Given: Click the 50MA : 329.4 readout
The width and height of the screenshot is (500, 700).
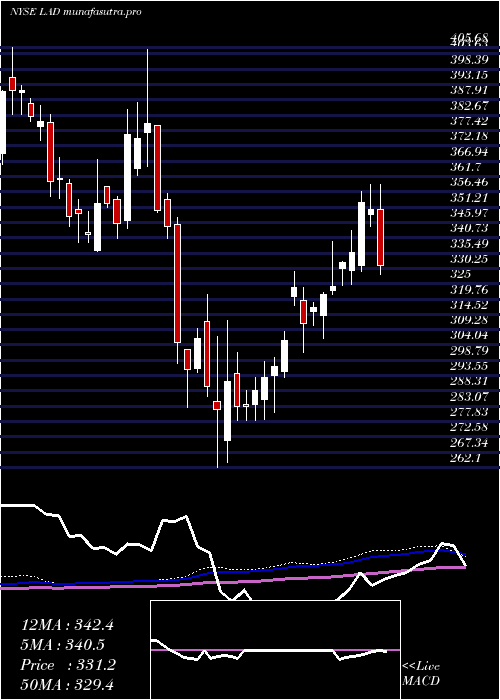Looking at the screenshot, I should pyautogui.click(x=68, y=685).
